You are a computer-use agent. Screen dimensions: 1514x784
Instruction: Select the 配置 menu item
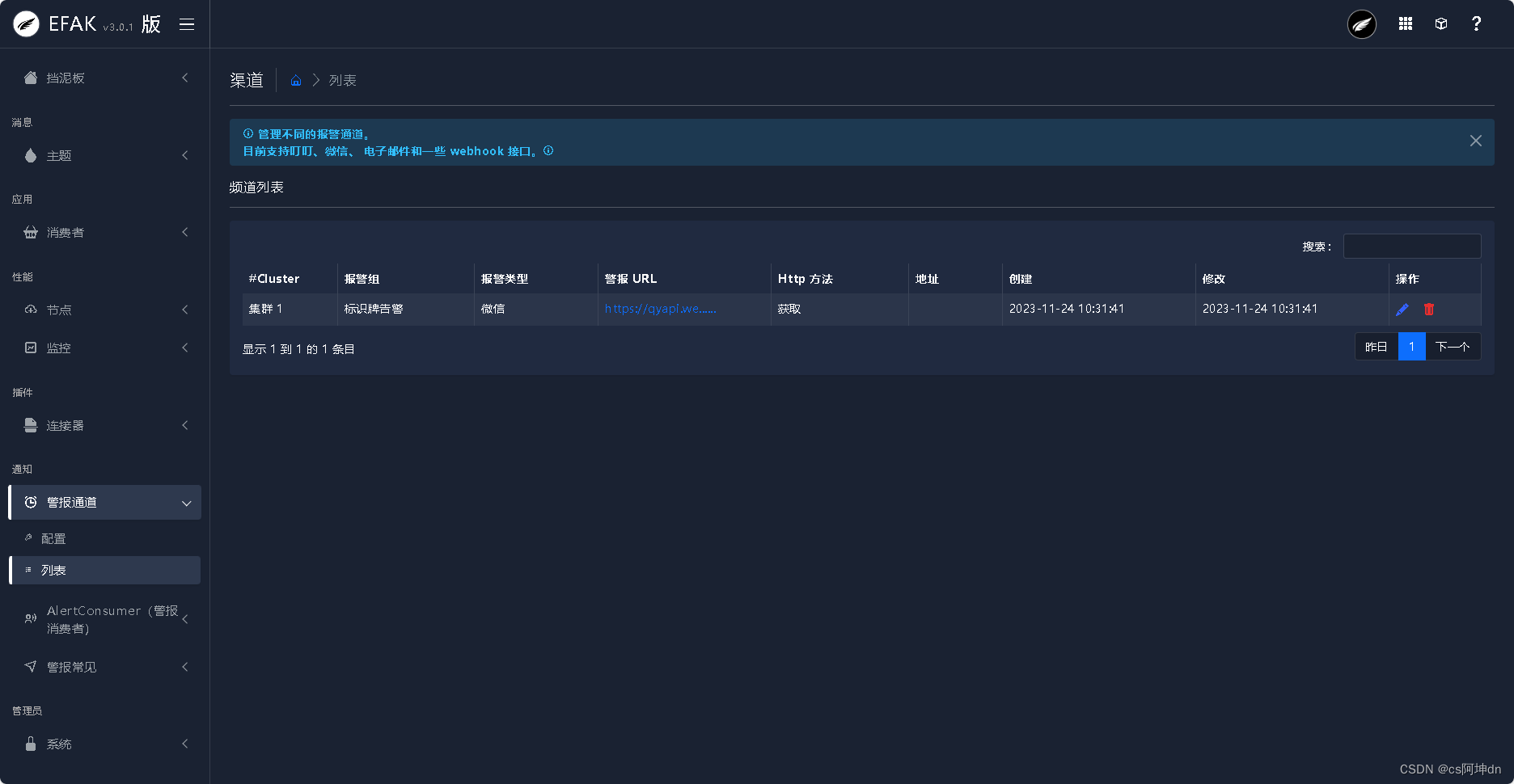point(54,537)
